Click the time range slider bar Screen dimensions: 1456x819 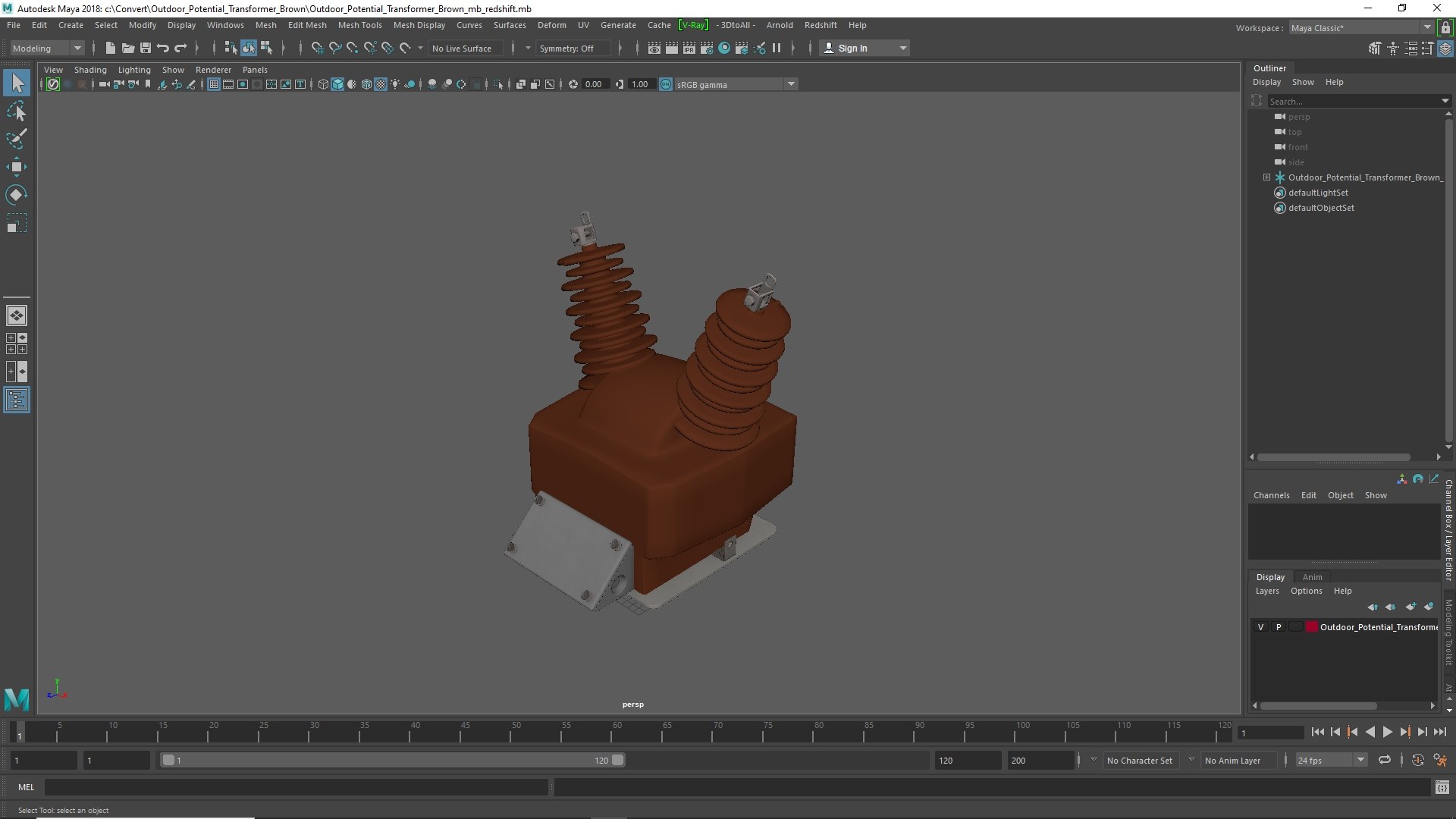(x=391, y=760)
